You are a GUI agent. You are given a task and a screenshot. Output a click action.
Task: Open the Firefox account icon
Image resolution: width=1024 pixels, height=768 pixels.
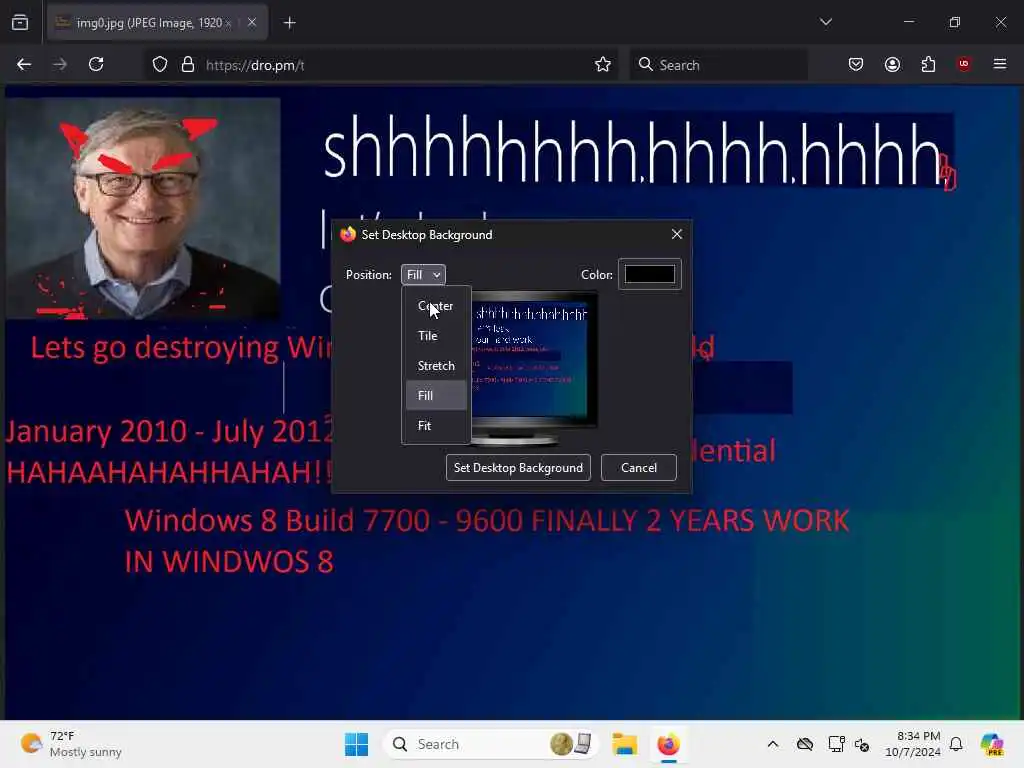pyautogui.click(x=892, y=64)
